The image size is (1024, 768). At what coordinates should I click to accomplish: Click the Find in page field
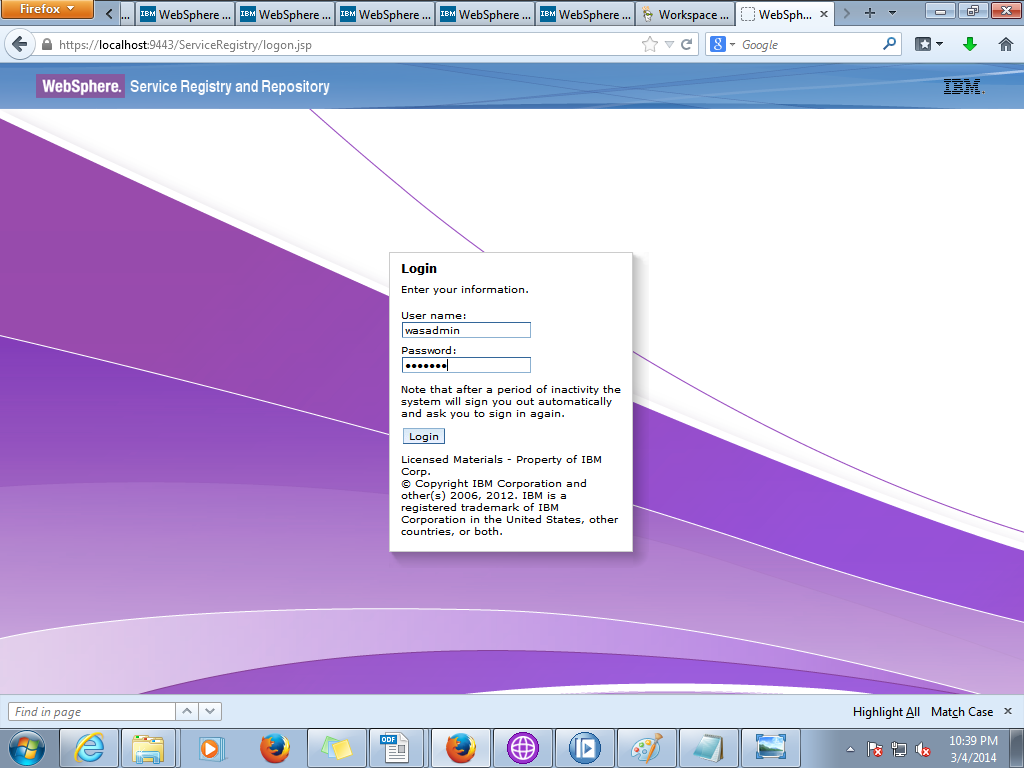(x=91, y=711)
